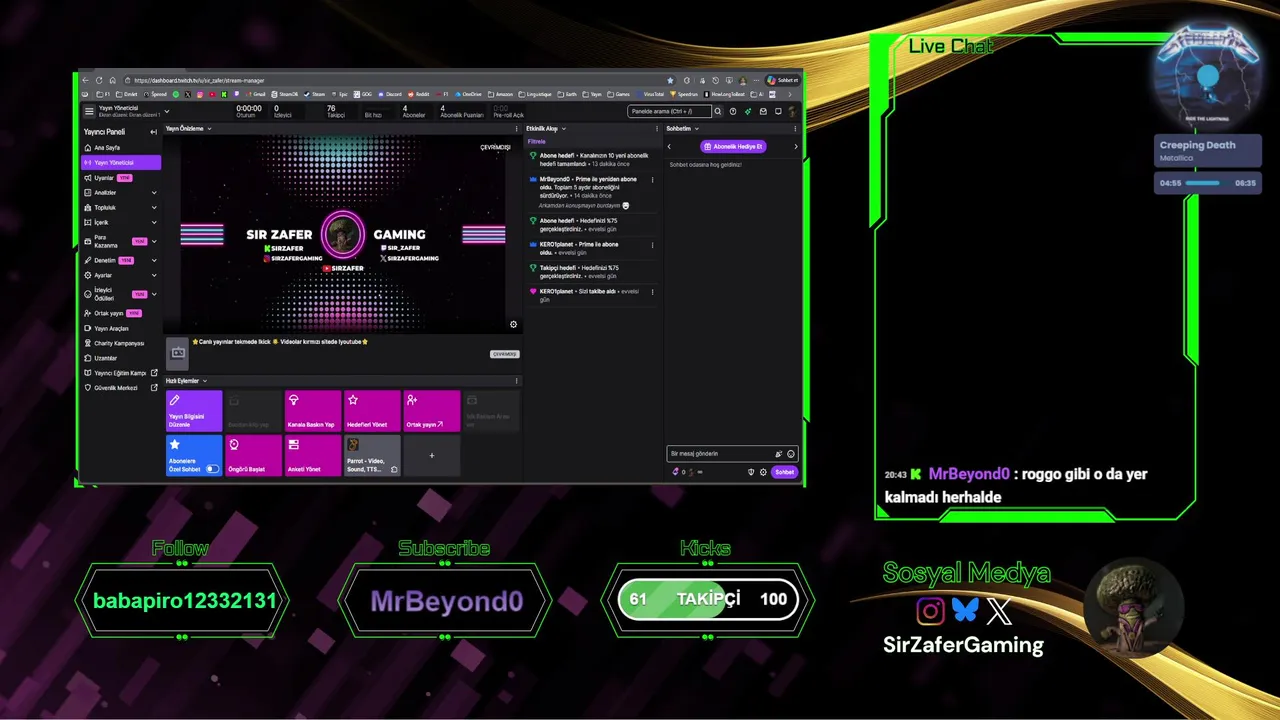
Task: Click the Sohbet send button
Action: (784, 472)
